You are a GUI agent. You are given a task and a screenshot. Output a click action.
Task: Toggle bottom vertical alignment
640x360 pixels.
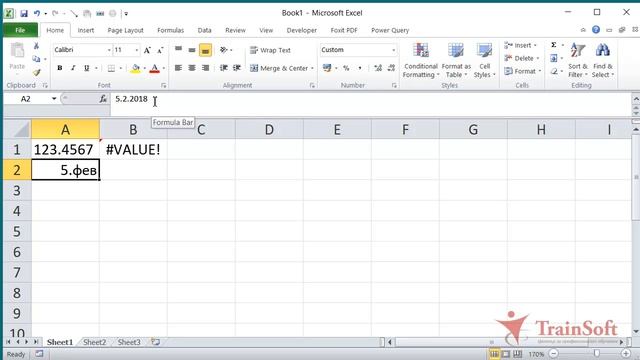[x=205, y=50]
